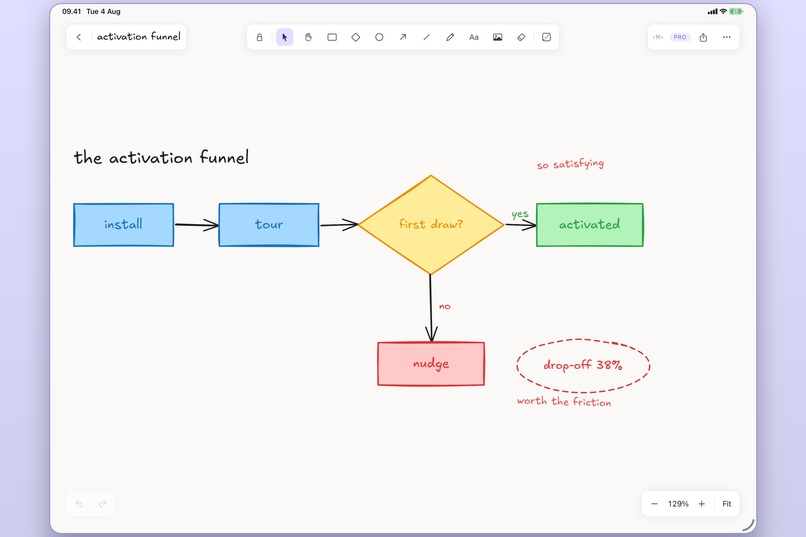This screenshot has width=806, height=537.
Task: Select the pencil freehand draw tool
Action: (x=450, y=37)
